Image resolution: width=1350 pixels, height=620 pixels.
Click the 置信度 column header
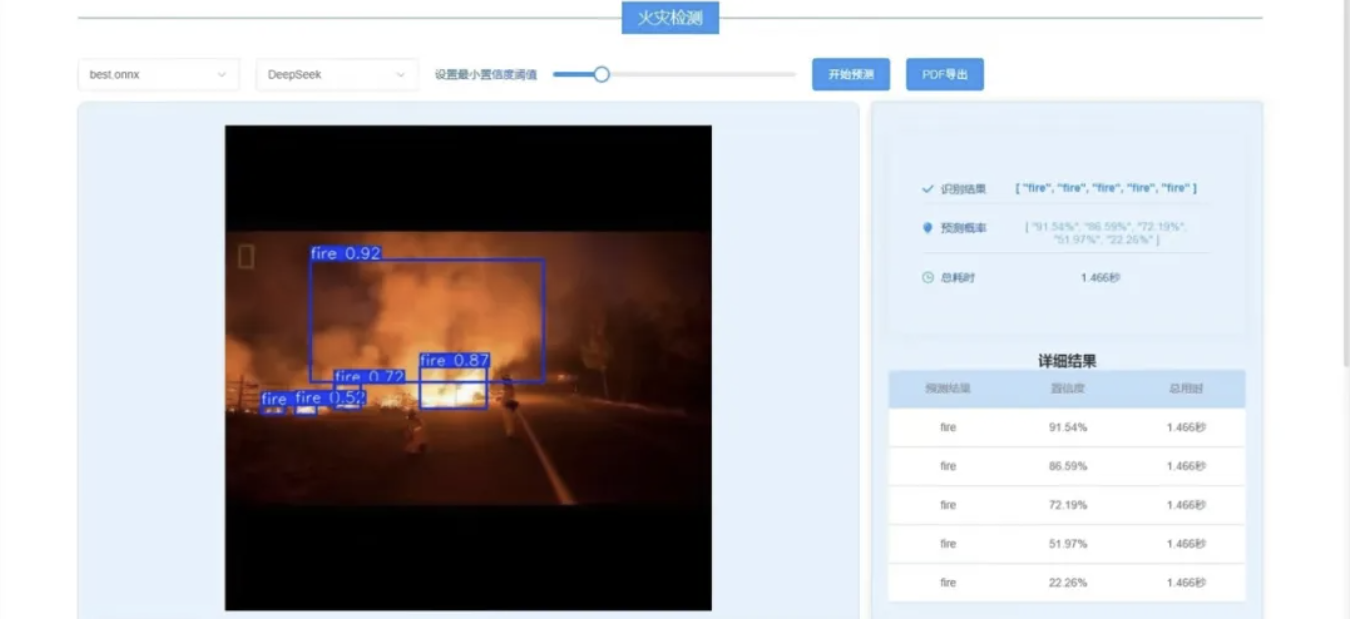[x=1067, y=388]
